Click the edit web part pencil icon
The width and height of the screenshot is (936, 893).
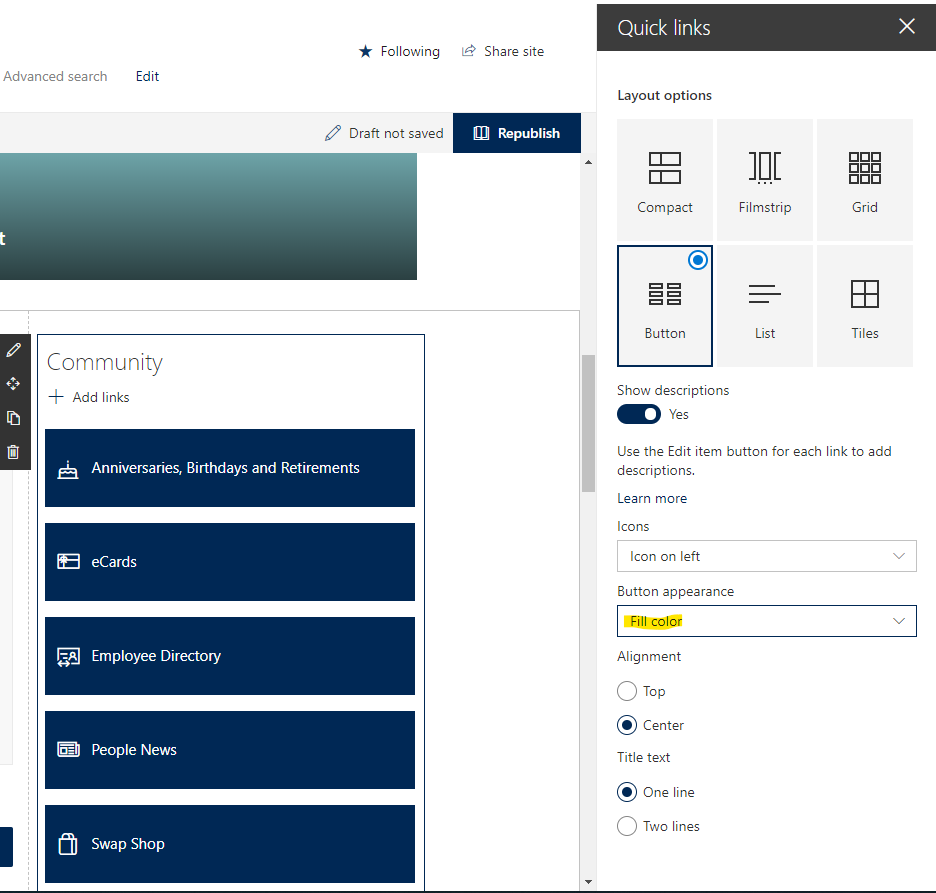[x=13, y=350]
